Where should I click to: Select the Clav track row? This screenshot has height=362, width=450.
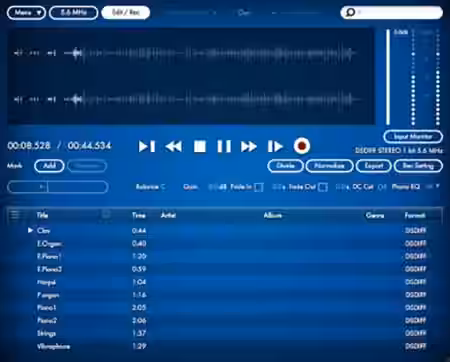pyautogui.click(x=225, y=230)
